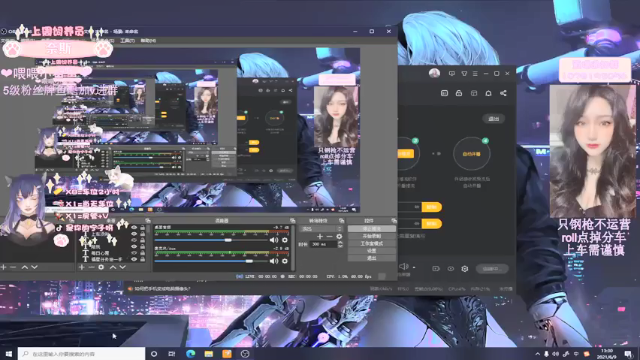Show hidden system tray icons chevron

[x=538, y=354]
